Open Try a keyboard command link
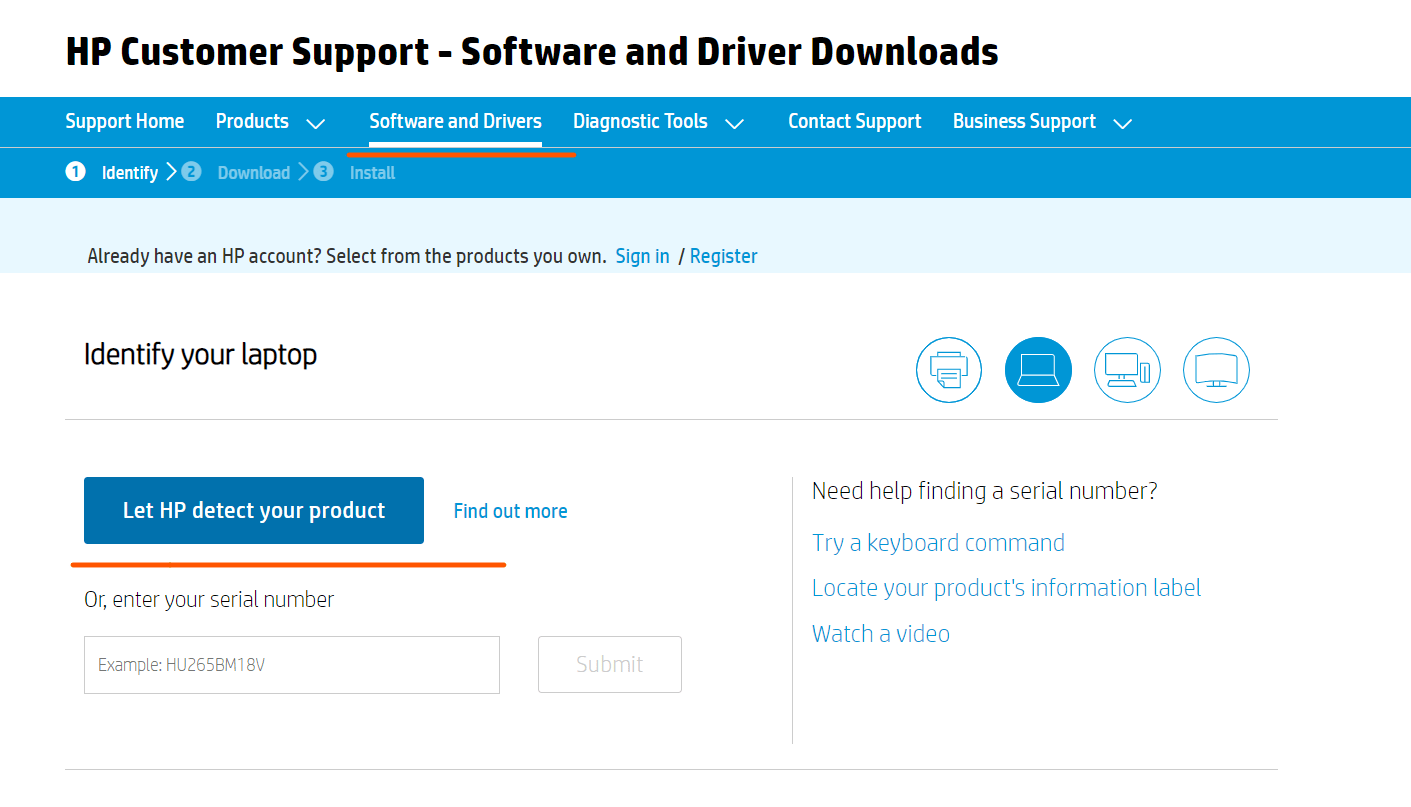Screen dimensions: 1411x807 pos(938,543)
